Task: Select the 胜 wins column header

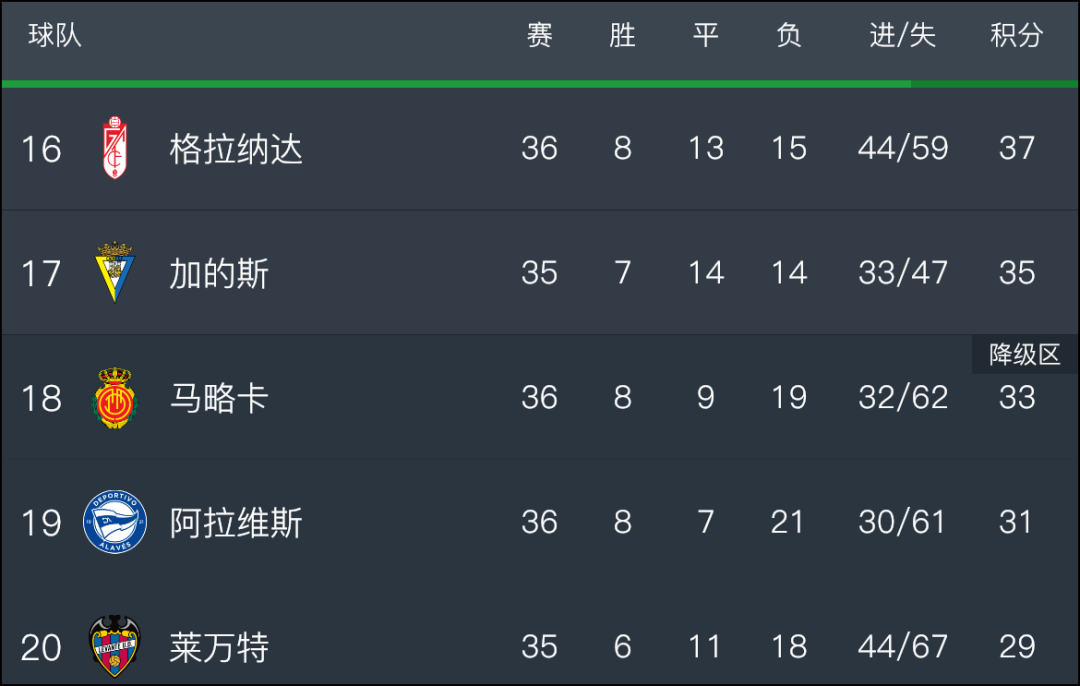Action: point(622,35)
